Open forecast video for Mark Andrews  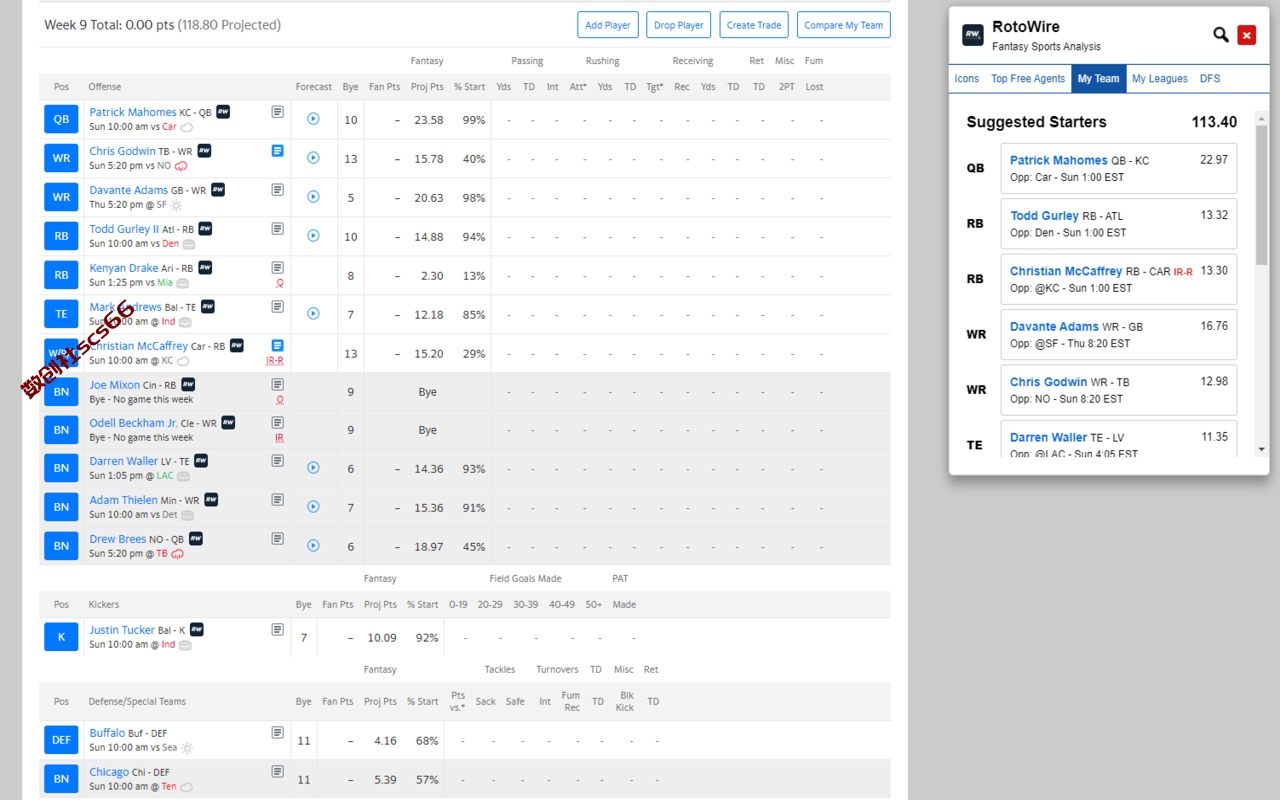(313, 314)
